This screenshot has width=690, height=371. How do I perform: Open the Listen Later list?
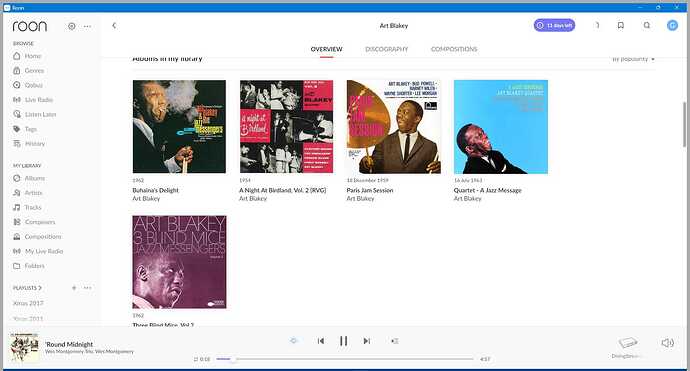point(35,114)
